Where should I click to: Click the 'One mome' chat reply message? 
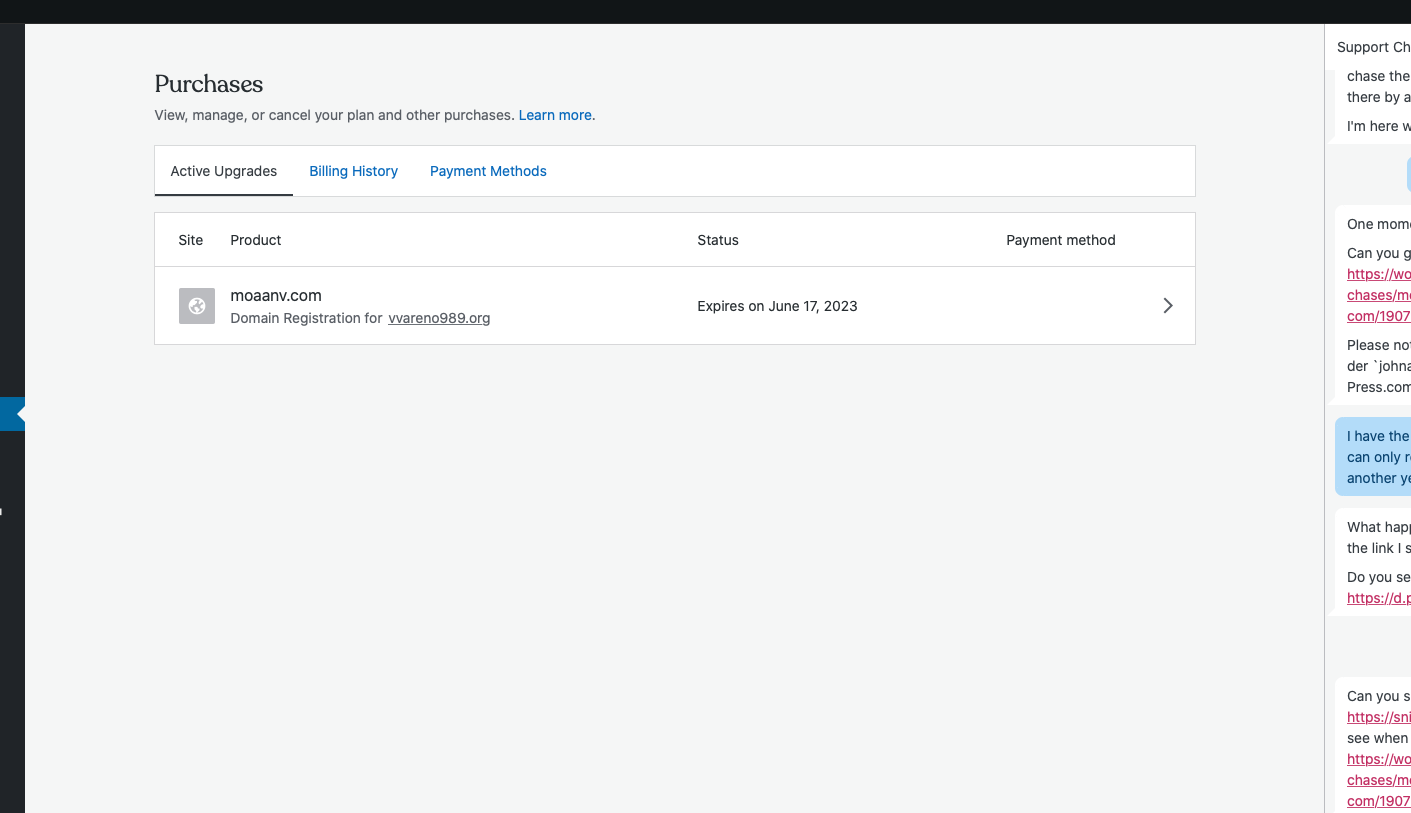[1378, 224]
